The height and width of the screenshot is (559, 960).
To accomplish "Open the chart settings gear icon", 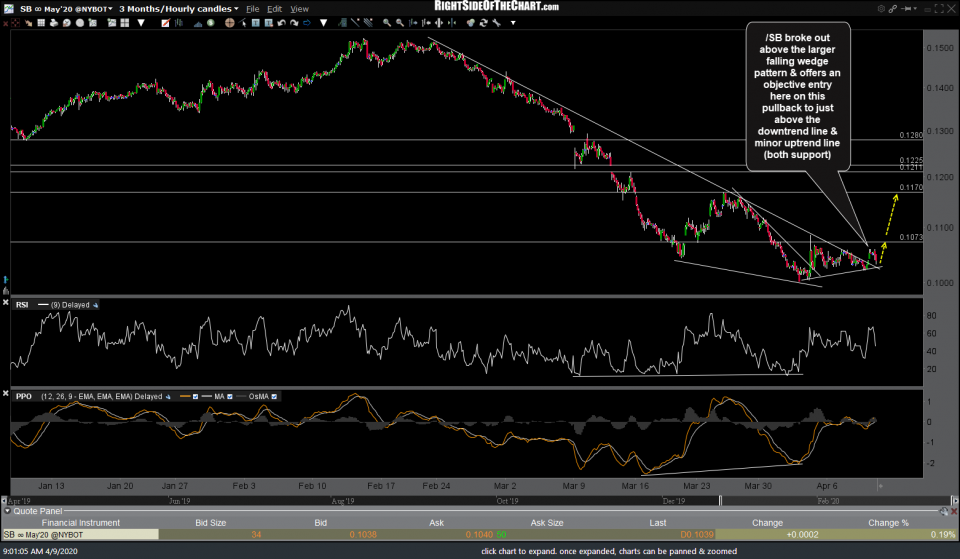I will click(x=882, y=8).
